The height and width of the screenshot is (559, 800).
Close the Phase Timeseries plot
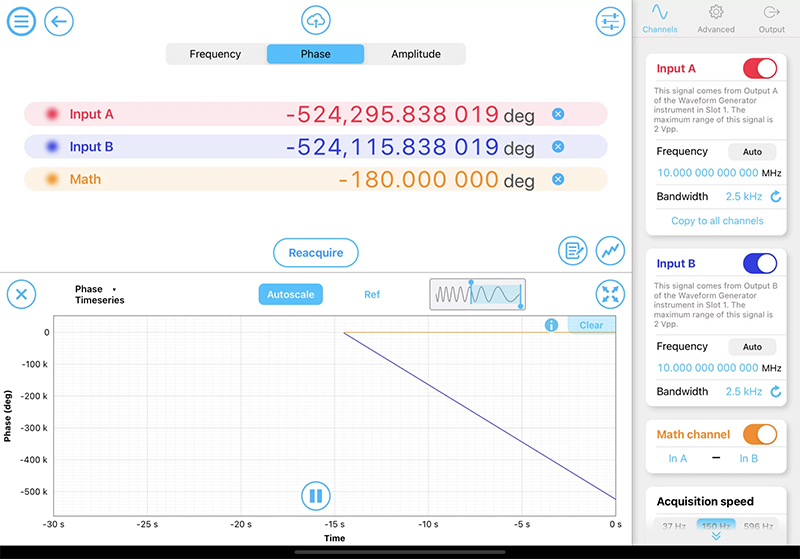[21, 294]
